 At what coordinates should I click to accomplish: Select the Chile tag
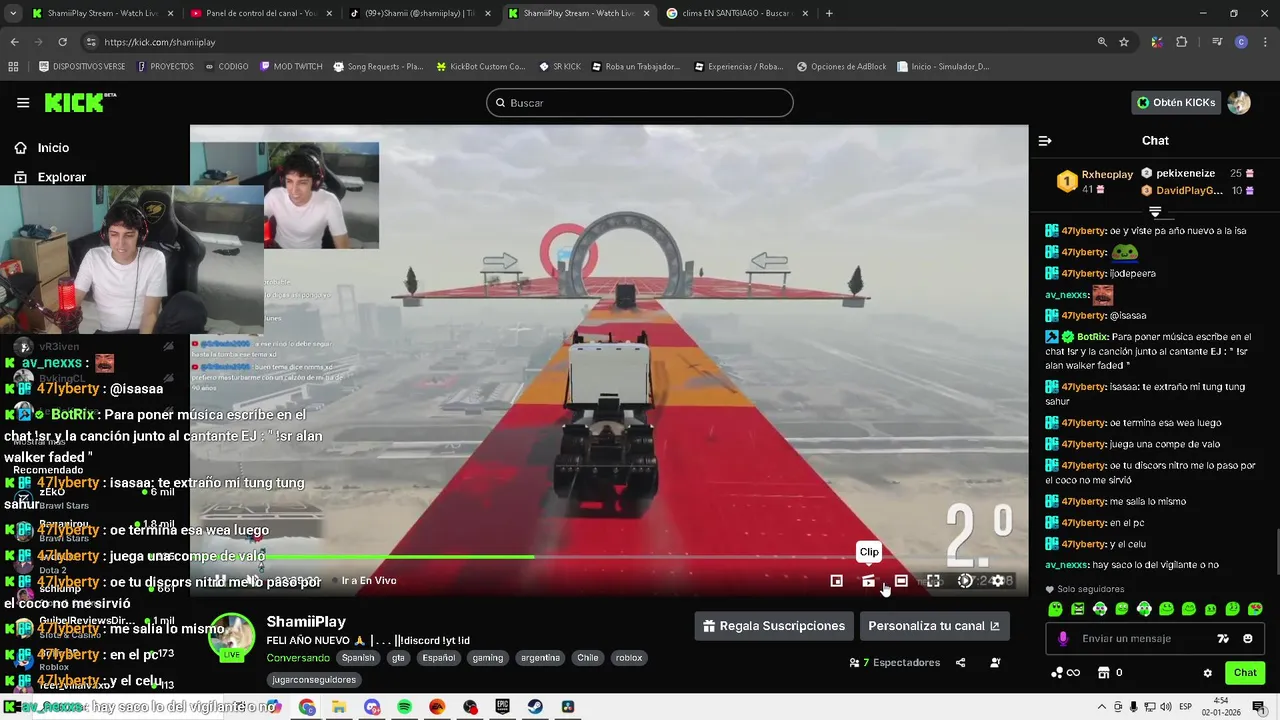587,658
